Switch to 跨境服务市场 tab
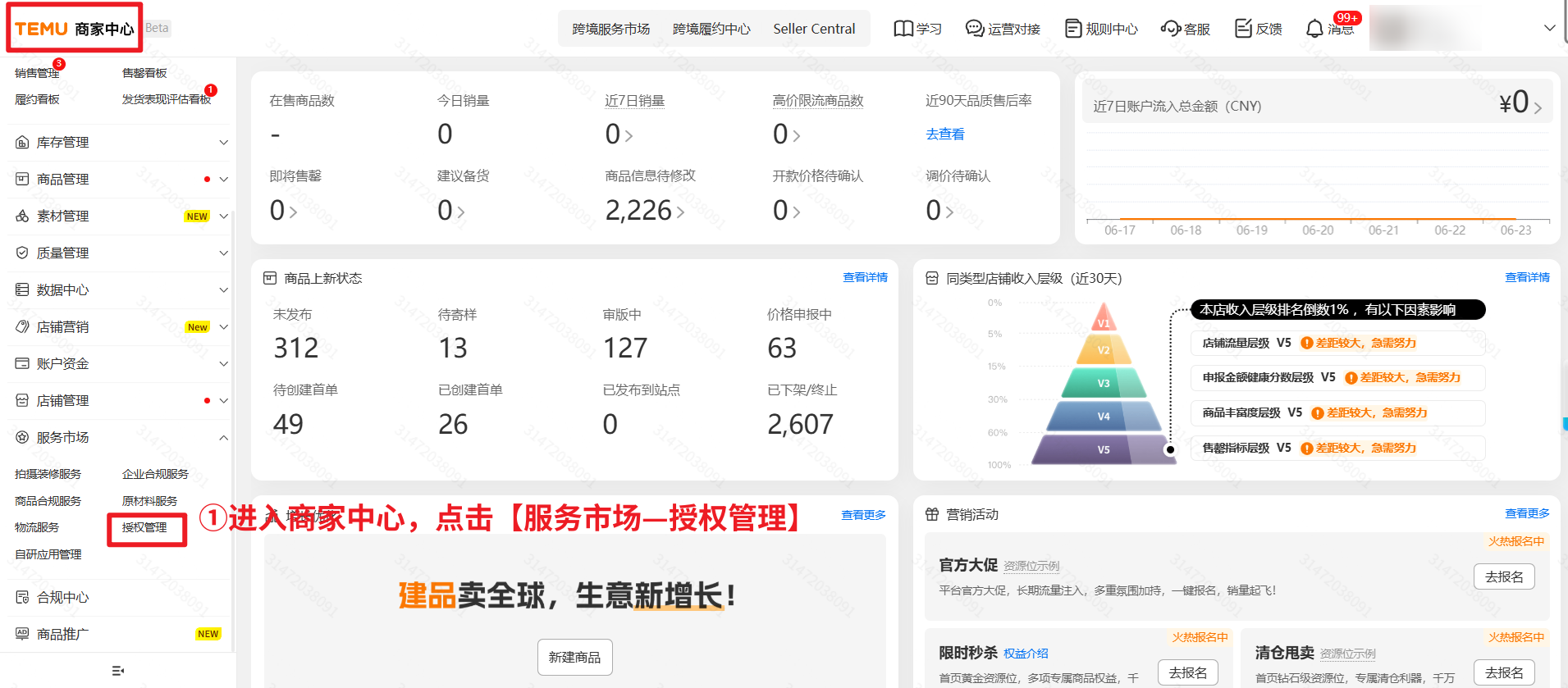This screenshot has height=688, width=1568. coord(610,29)
